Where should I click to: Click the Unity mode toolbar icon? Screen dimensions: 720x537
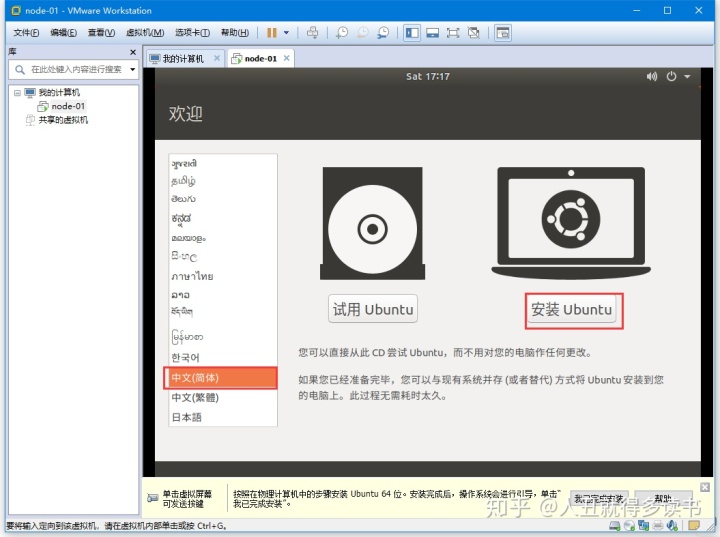(x=473, y=33)
